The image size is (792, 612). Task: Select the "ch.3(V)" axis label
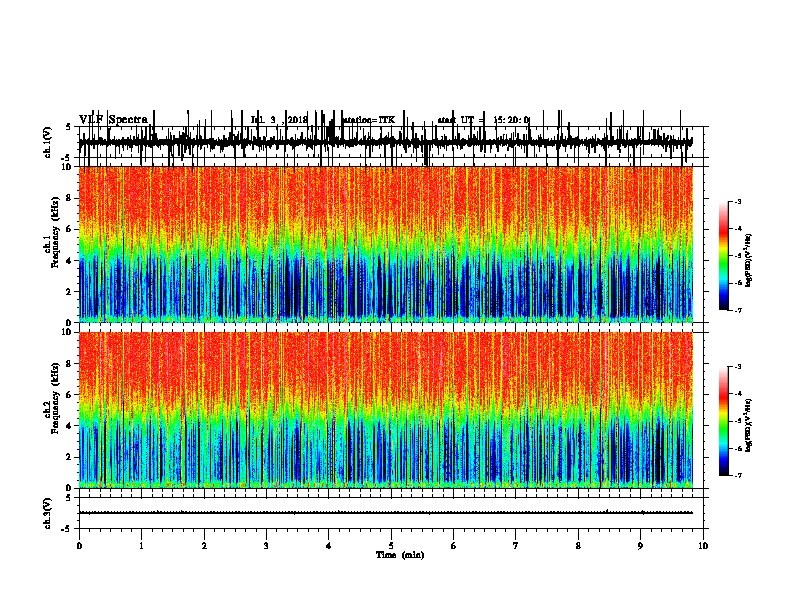[48, 513]
